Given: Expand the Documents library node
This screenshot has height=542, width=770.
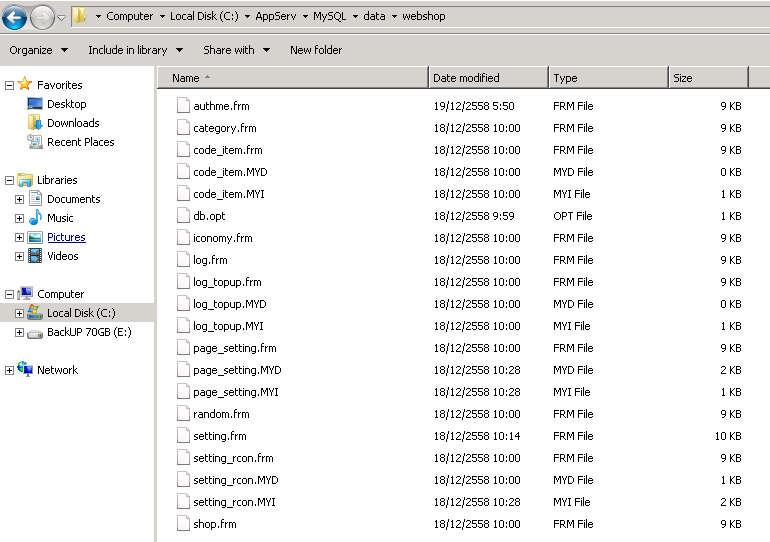Looking at the screenshot, I should coord(19,199).
